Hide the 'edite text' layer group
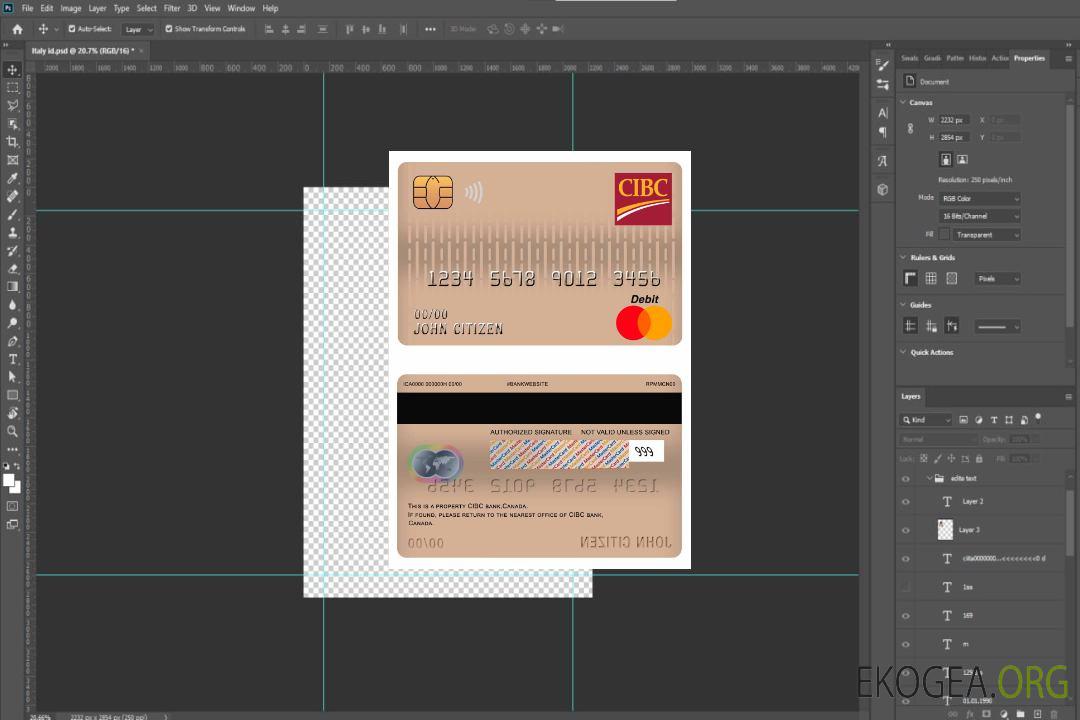1080x720 pixels. pos(906,479)
